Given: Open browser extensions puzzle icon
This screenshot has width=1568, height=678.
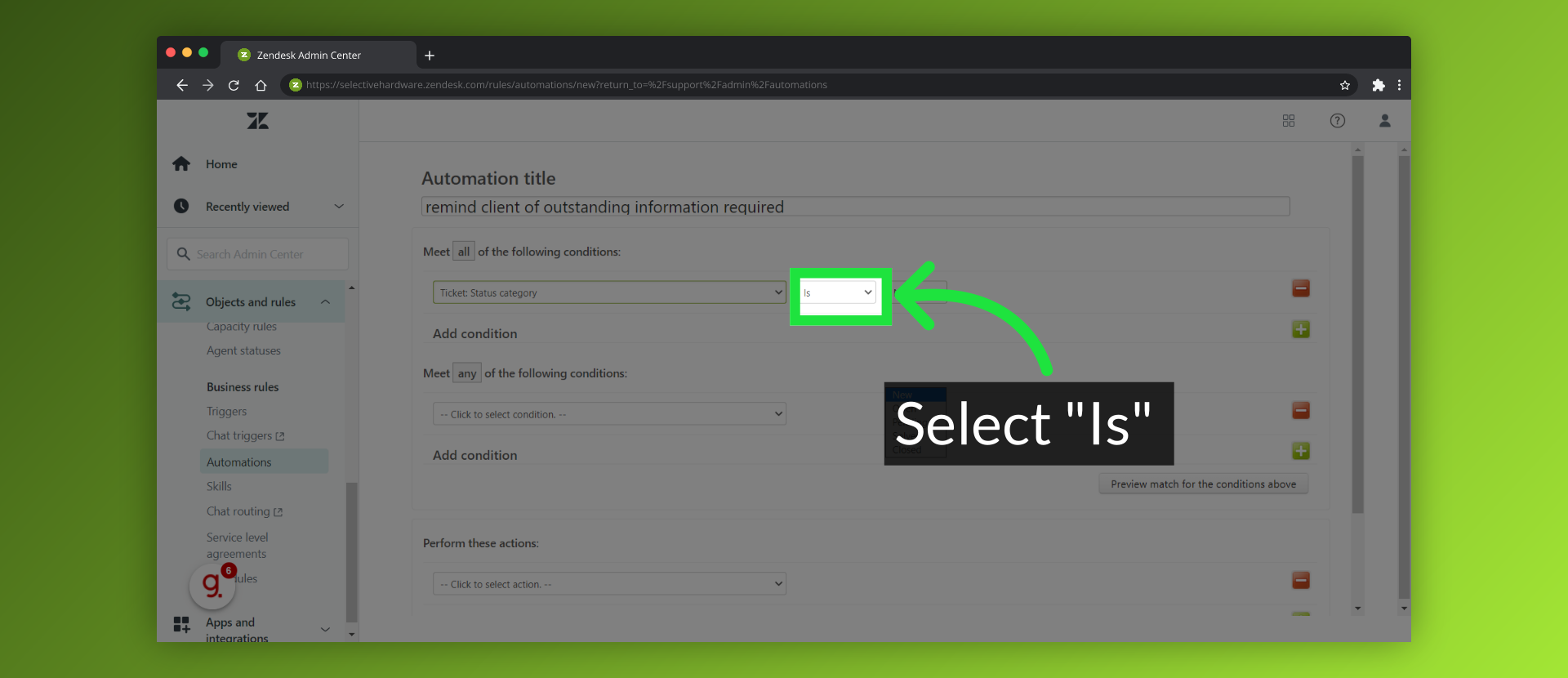Looking at the screenshot, I should pyautogui.click(x=1379, y=85).
